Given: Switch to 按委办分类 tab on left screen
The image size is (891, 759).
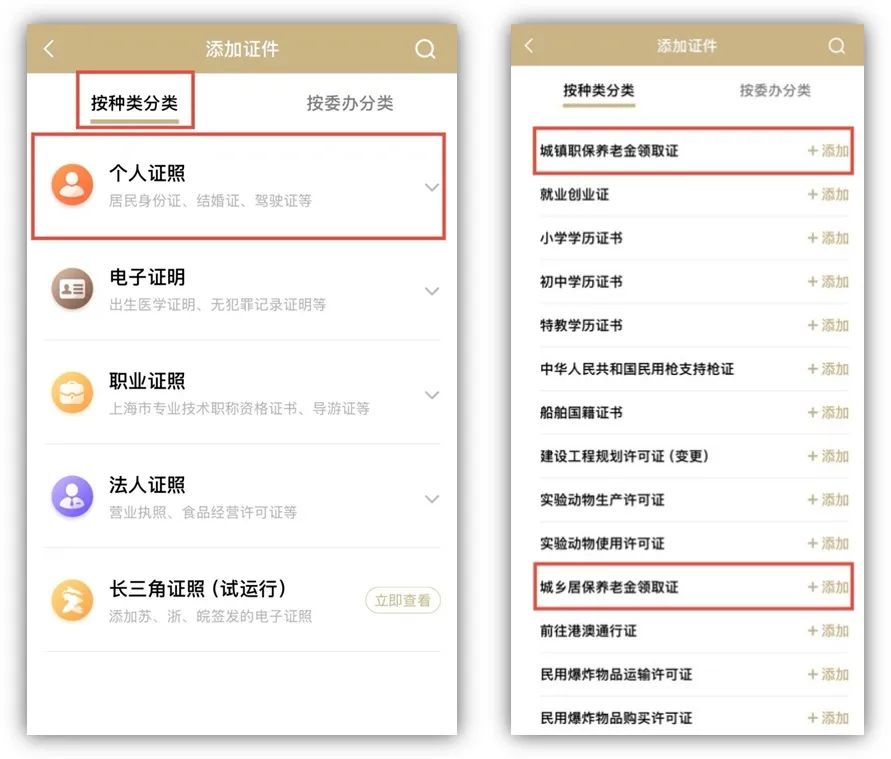Looking at the screenshot, I should [350, 103].
